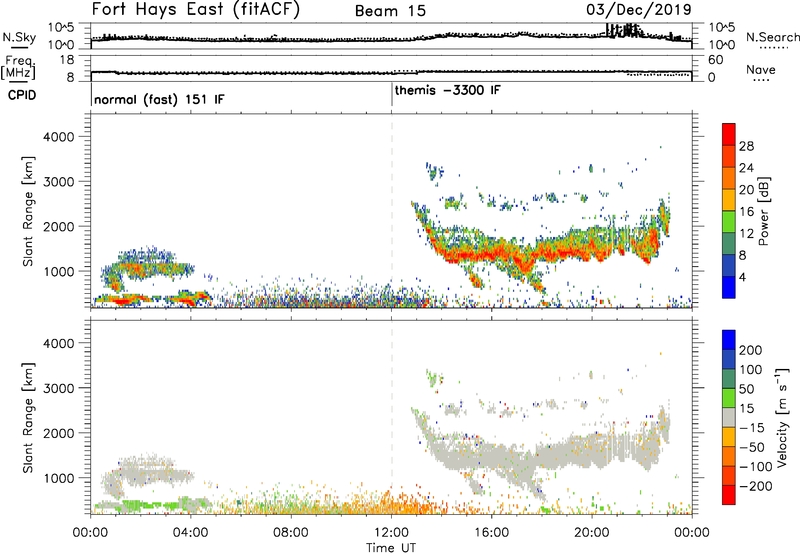The image size is (800, 554).
Task: Click the blue top segment of the Velocity colorbar
Action: coord(729,340)
